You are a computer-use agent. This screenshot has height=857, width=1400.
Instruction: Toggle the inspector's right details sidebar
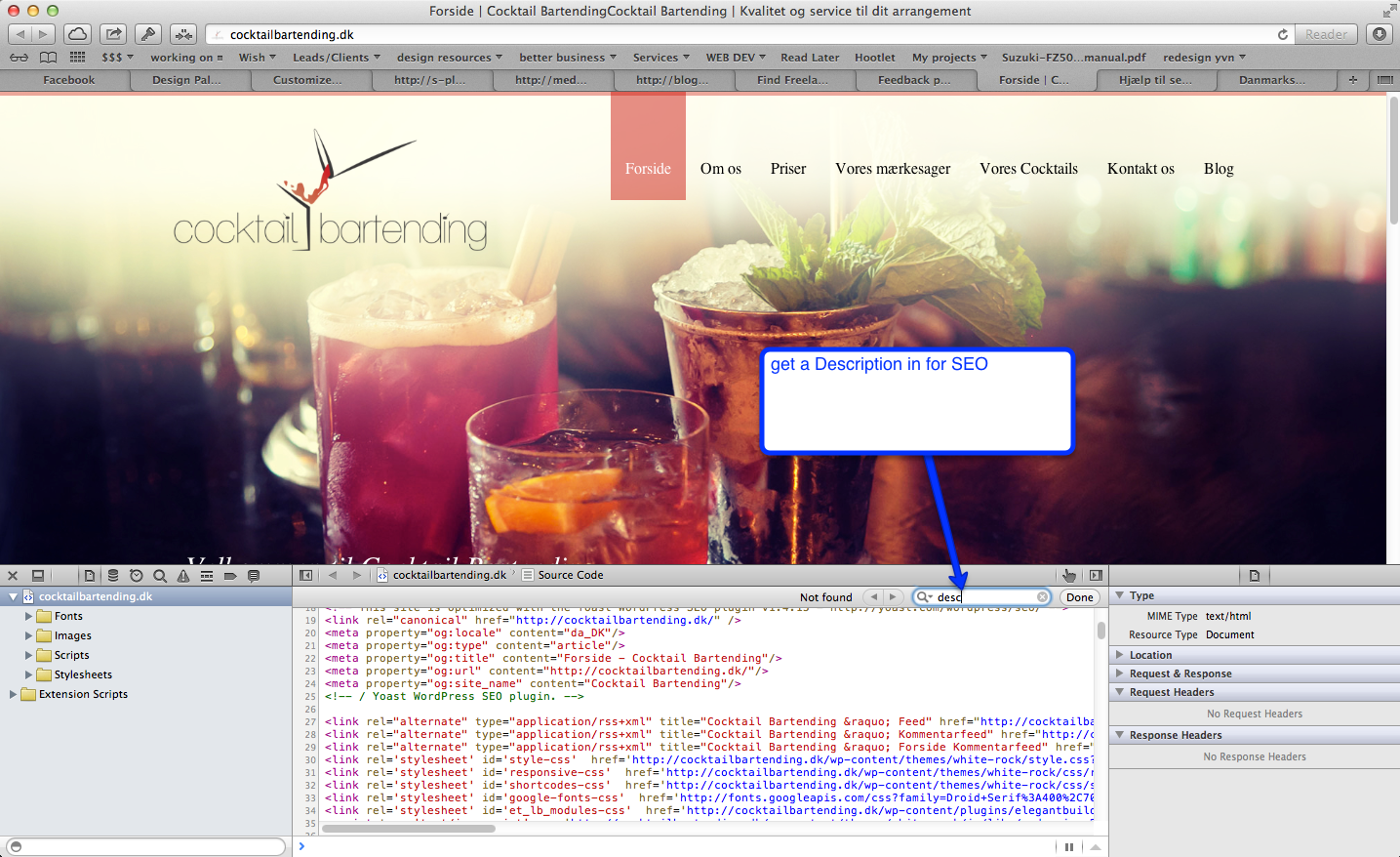tap(1096, 576)
